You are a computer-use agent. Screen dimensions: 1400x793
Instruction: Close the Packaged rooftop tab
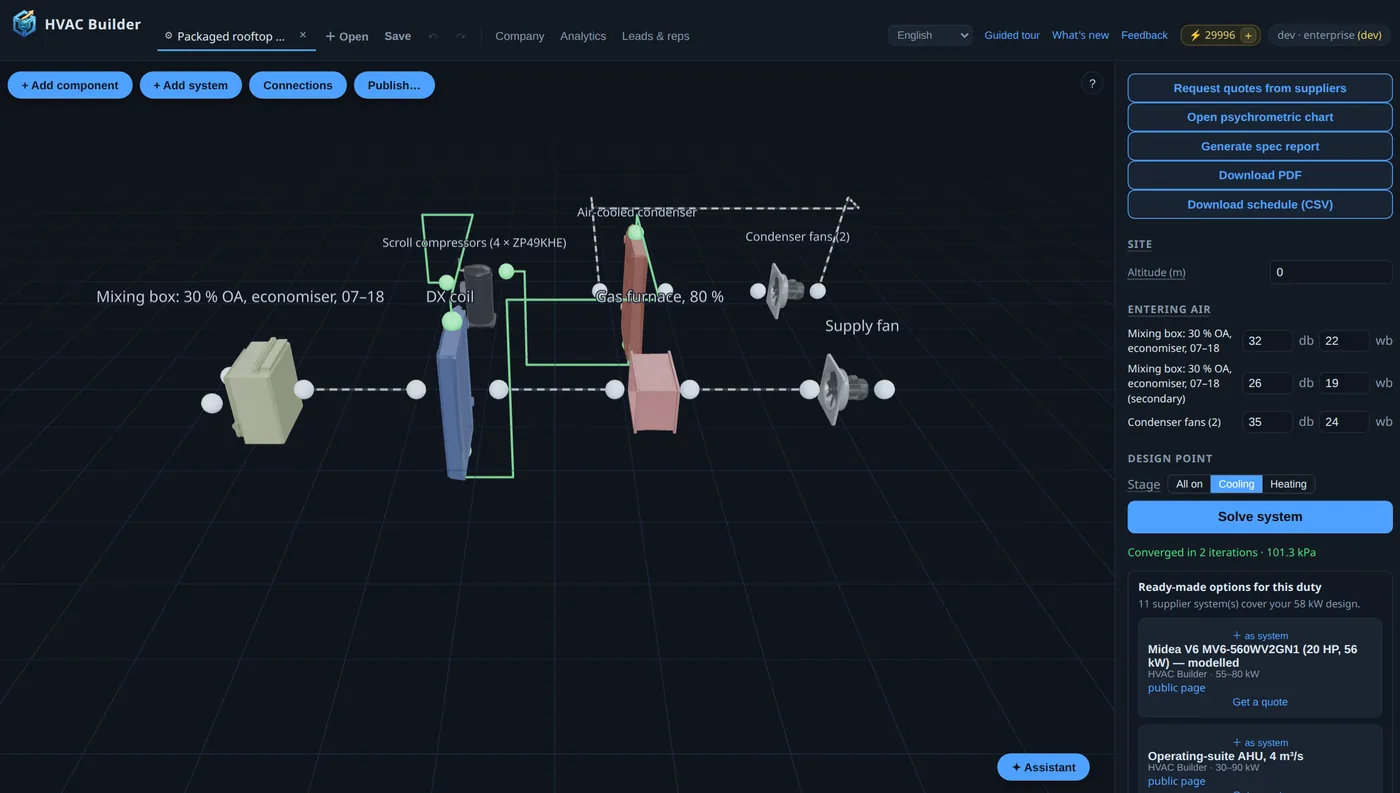point(303,35)
